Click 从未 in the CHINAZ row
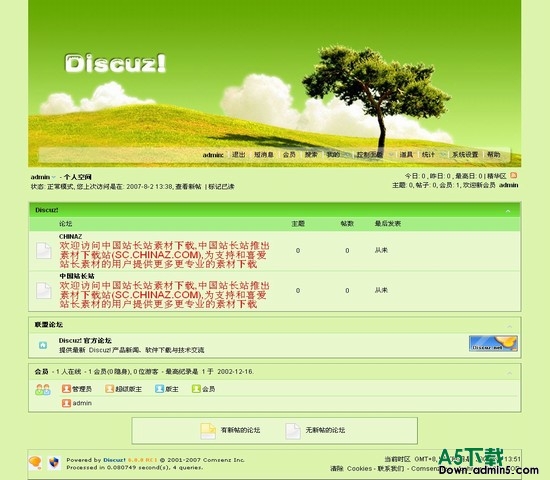550x480 pixels. 381,250
